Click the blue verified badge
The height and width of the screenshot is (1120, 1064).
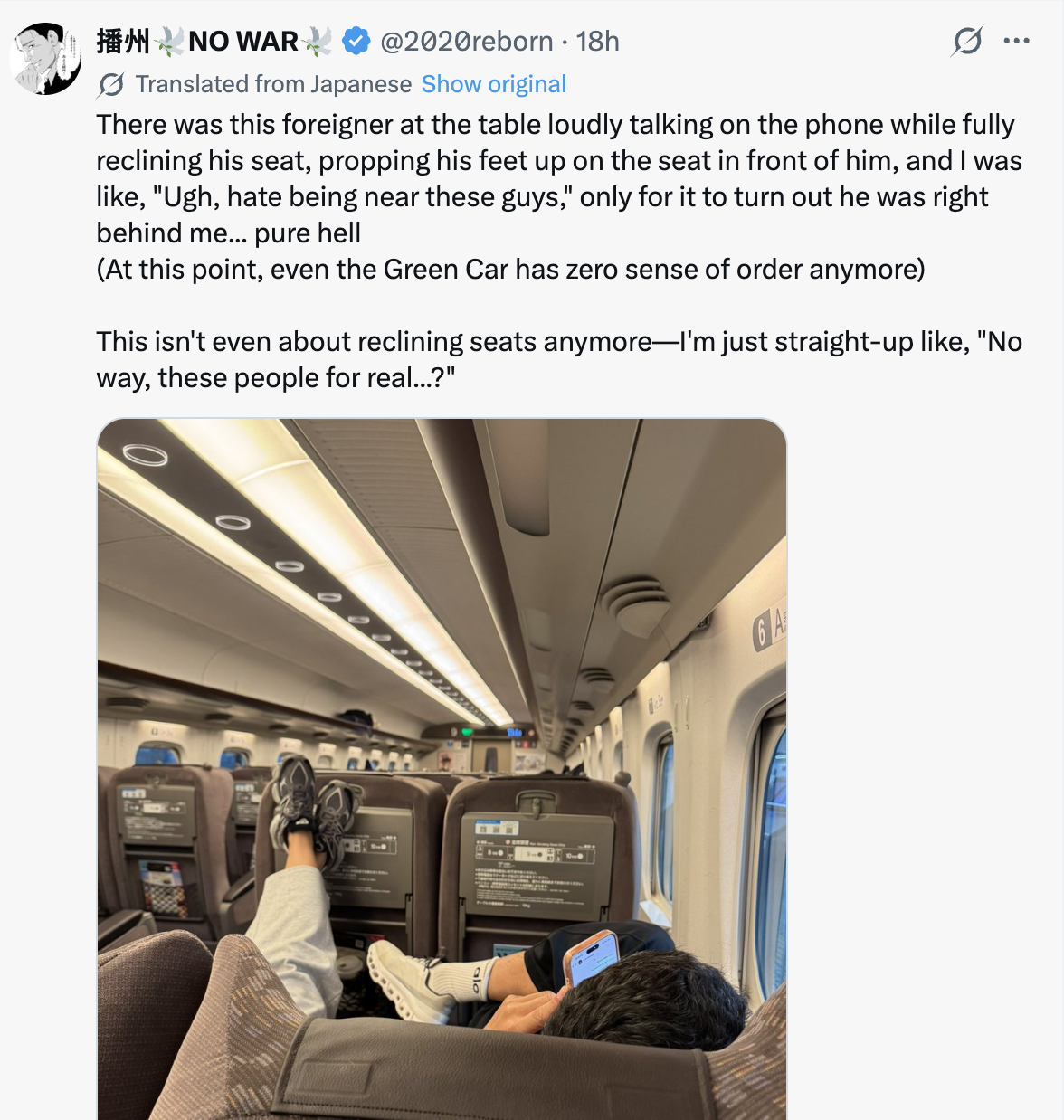[x=356, y=41]
